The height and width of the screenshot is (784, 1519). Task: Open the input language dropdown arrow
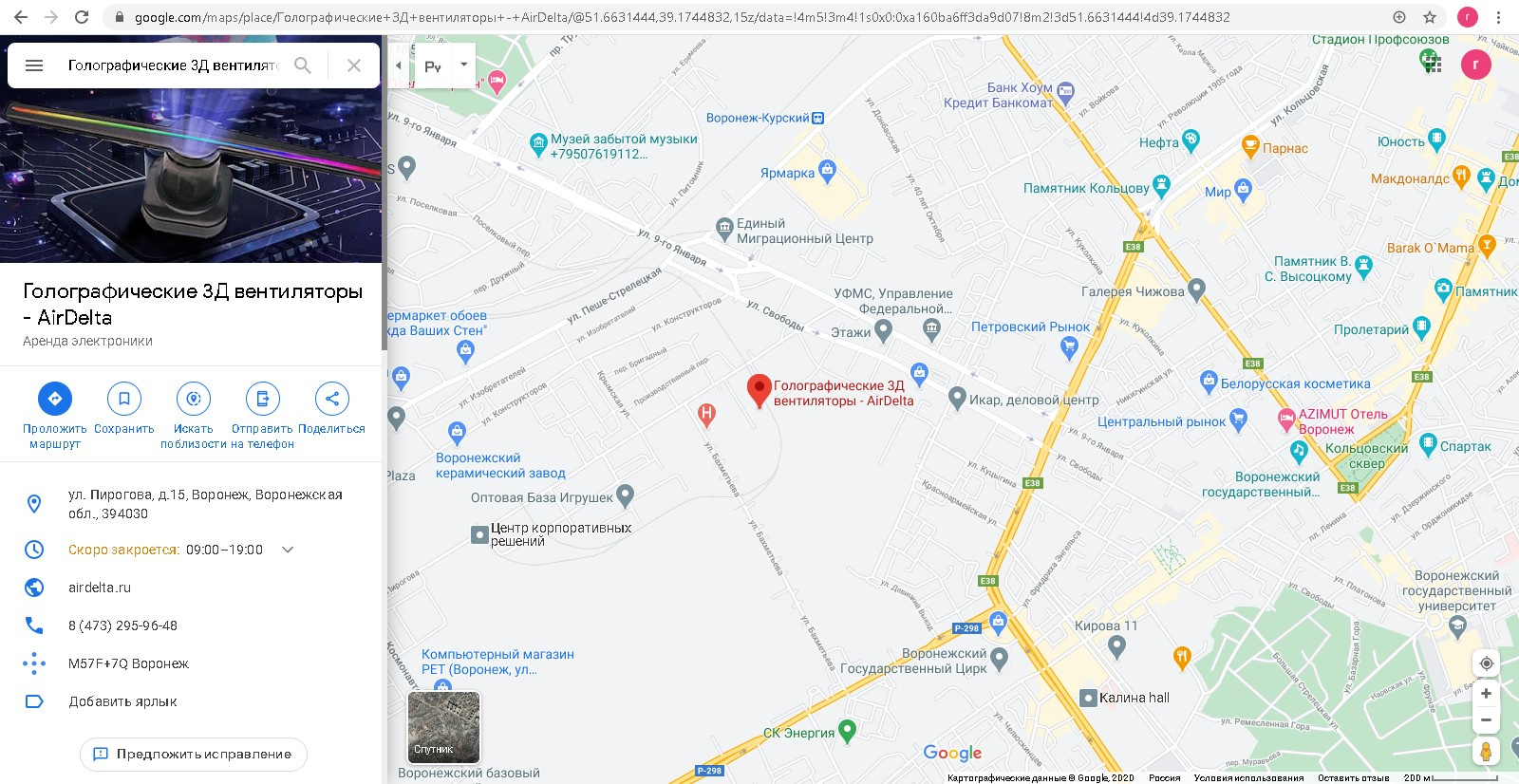463,65
